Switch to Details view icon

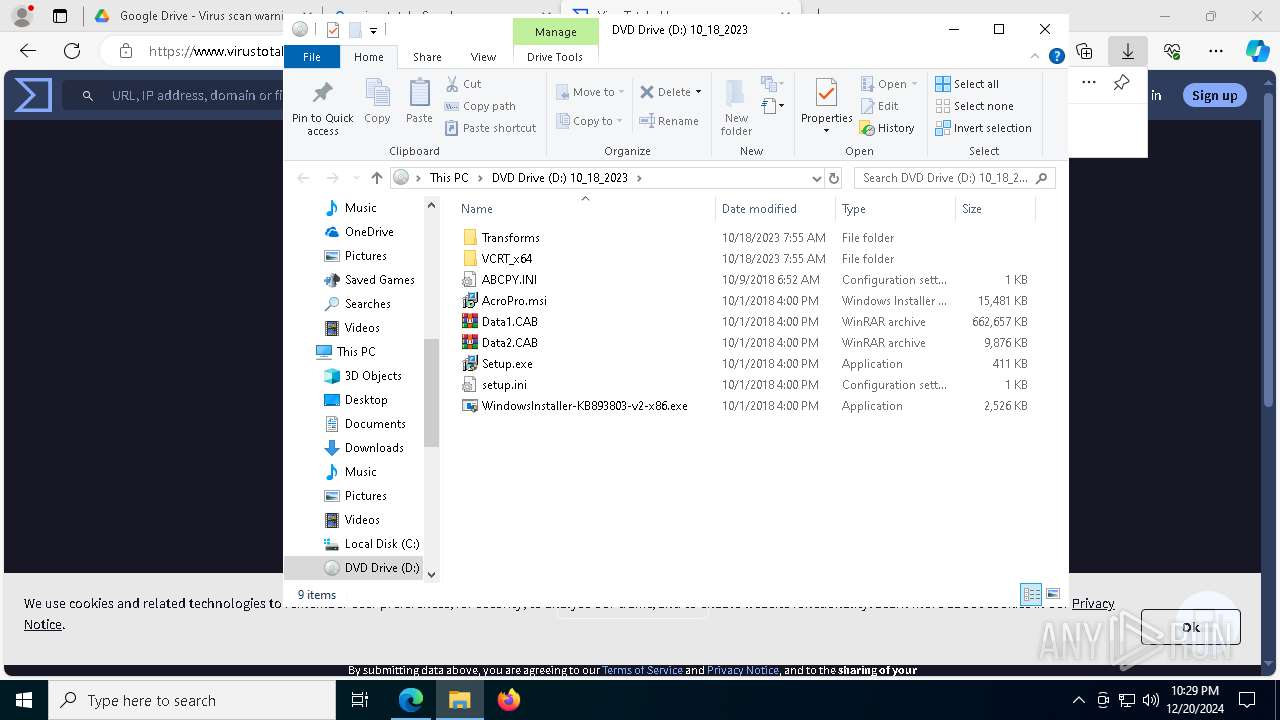(1031, 594)
